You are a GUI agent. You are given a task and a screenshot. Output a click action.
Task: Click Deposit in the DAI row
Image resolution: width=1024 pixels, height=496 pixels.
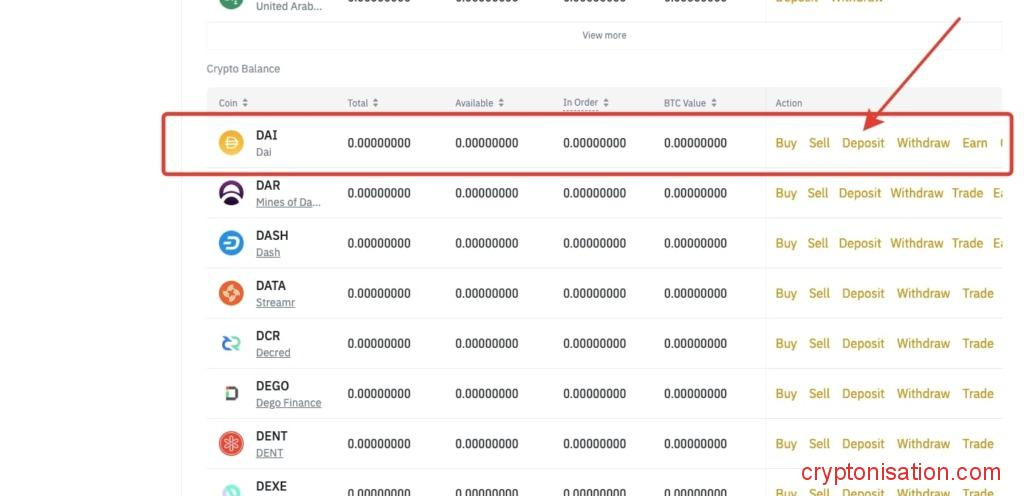point(863,143)
